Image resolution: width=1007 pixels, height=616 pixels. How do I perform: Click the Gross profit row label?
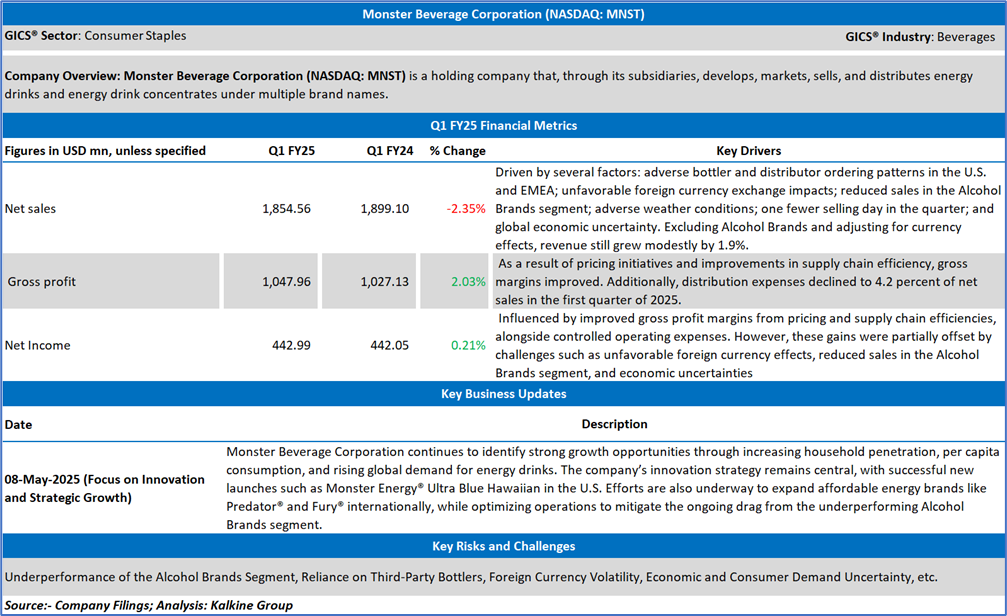(x=42, y=282)
